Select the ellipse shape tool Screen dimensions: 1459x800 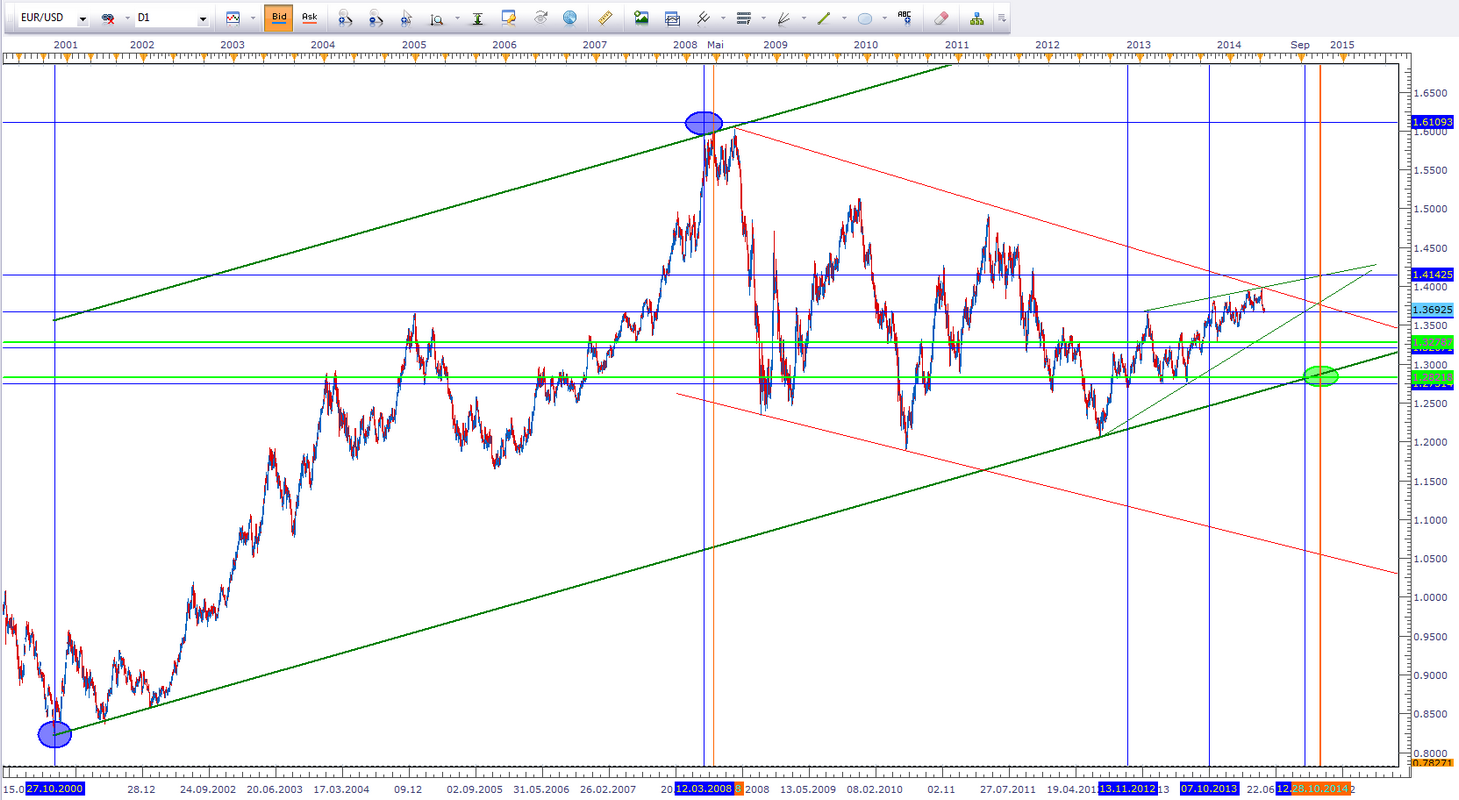point(865,18)
